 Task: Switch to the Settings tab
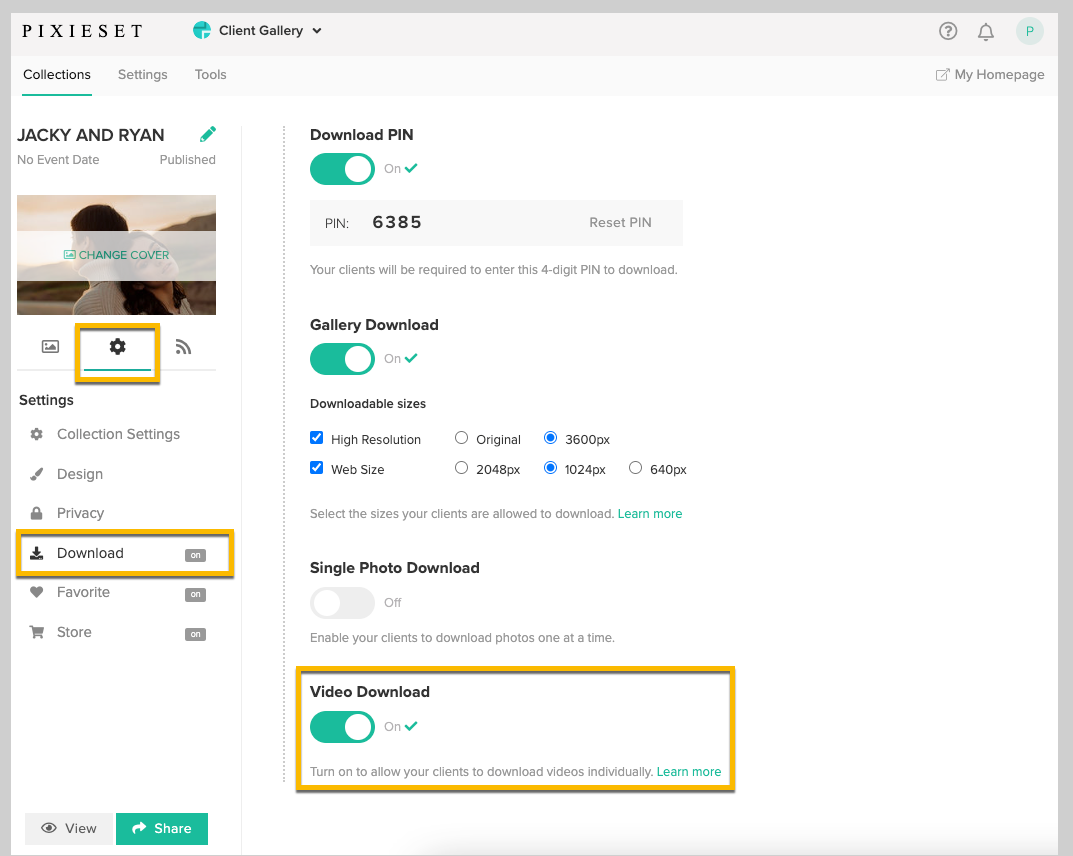click(142, 75)
